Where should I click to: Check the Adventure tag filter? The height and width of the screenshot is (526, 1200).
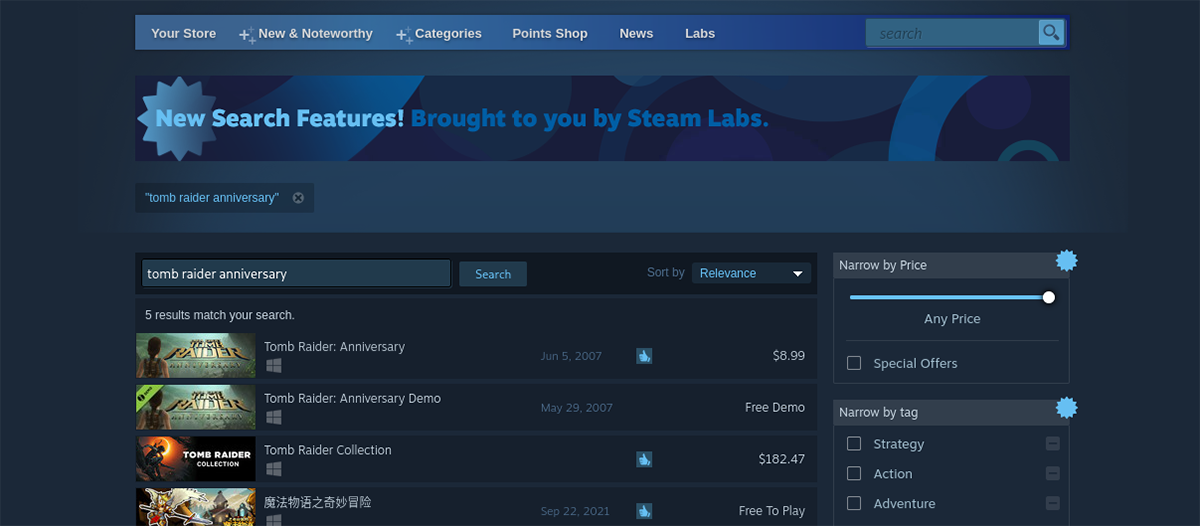[x=854, y=504]
